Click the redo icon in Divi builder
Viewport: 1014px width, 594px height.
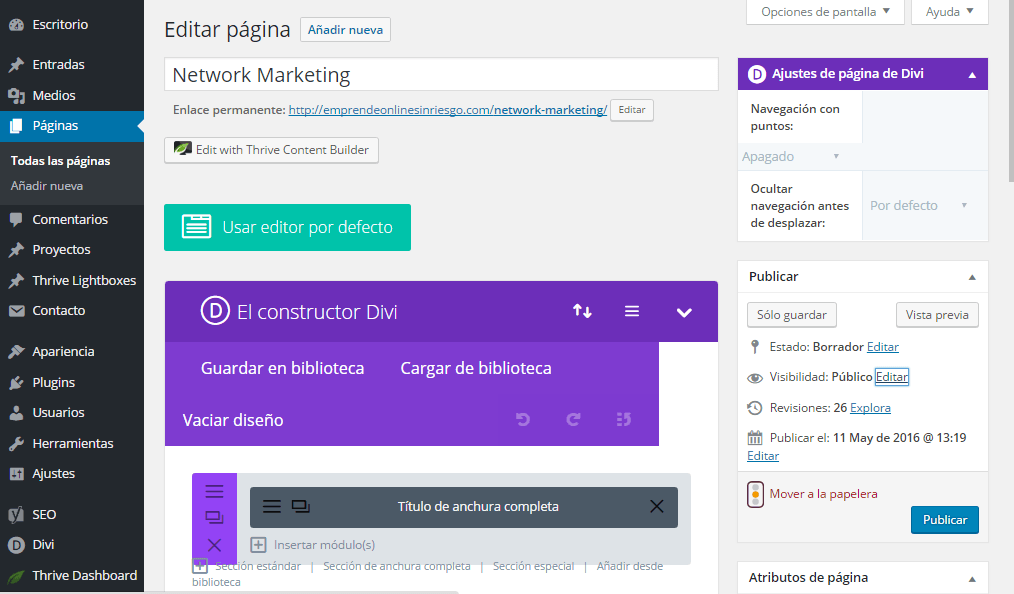click(573, 419)
